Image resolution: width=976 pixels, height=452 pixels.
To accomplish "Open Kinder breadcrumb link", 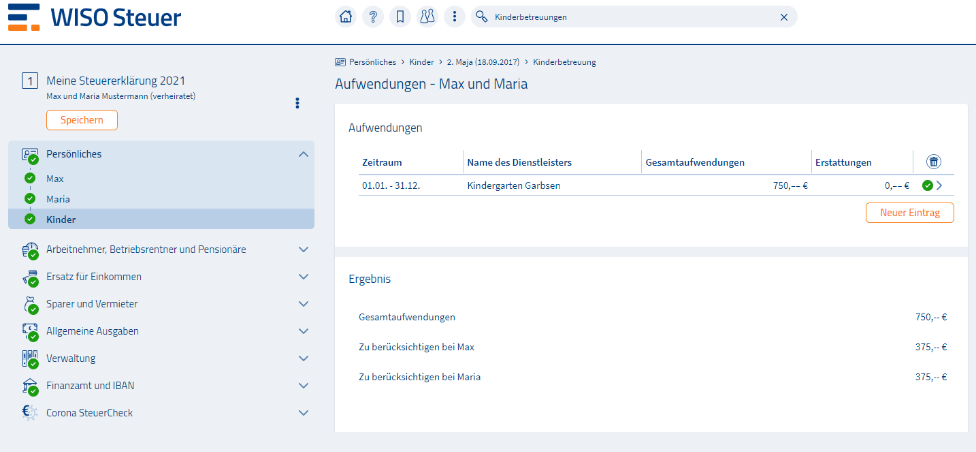I will pos(421,62).
